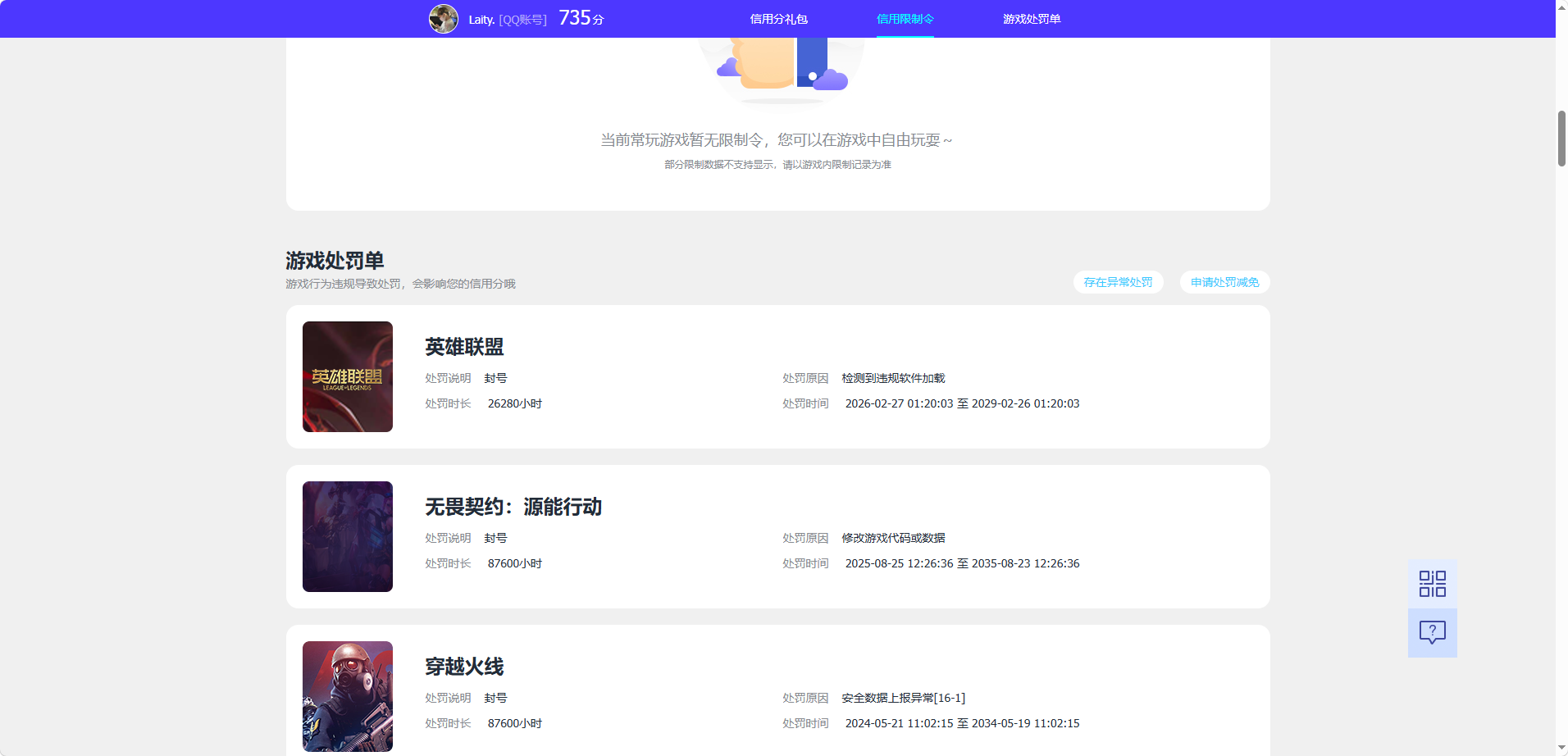Click 申请处罚减免 button
The height and width of the screenshot is (756, 1568).
(x=1224, y=282)
